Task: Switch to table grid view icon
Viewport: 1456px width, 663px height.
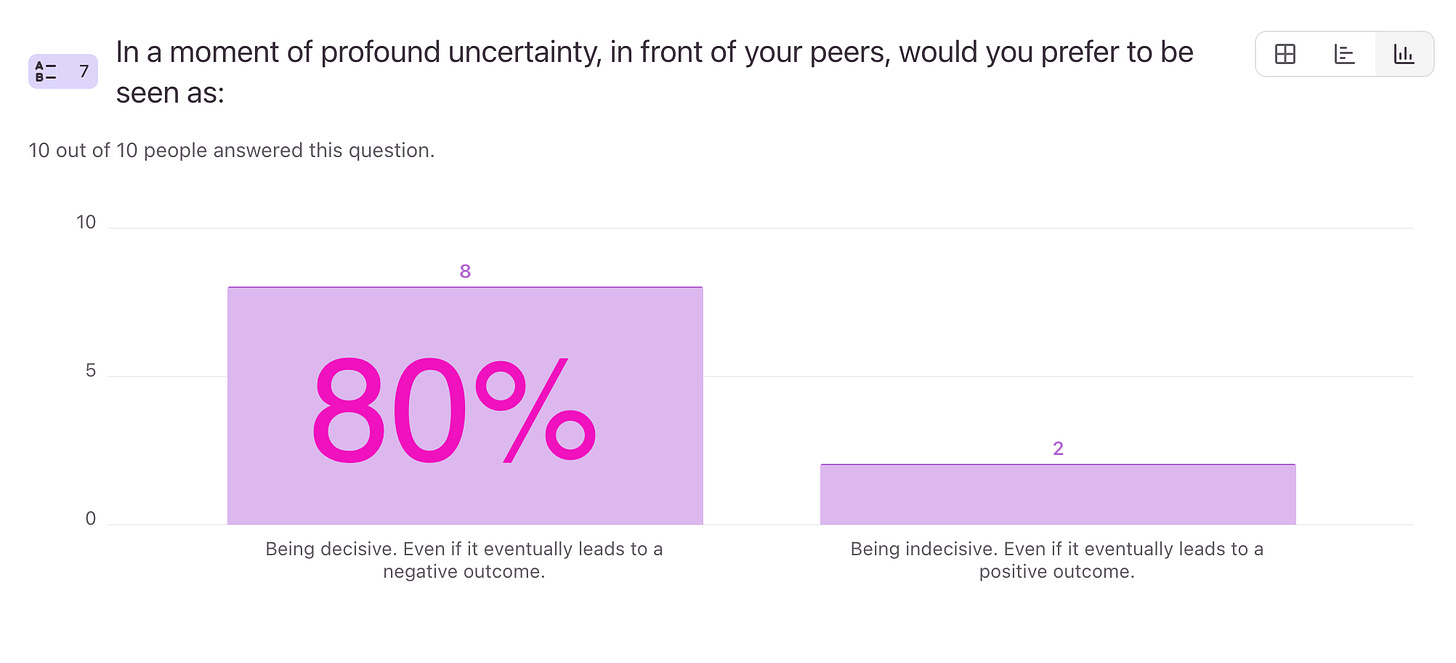Action: (1285, 54)
